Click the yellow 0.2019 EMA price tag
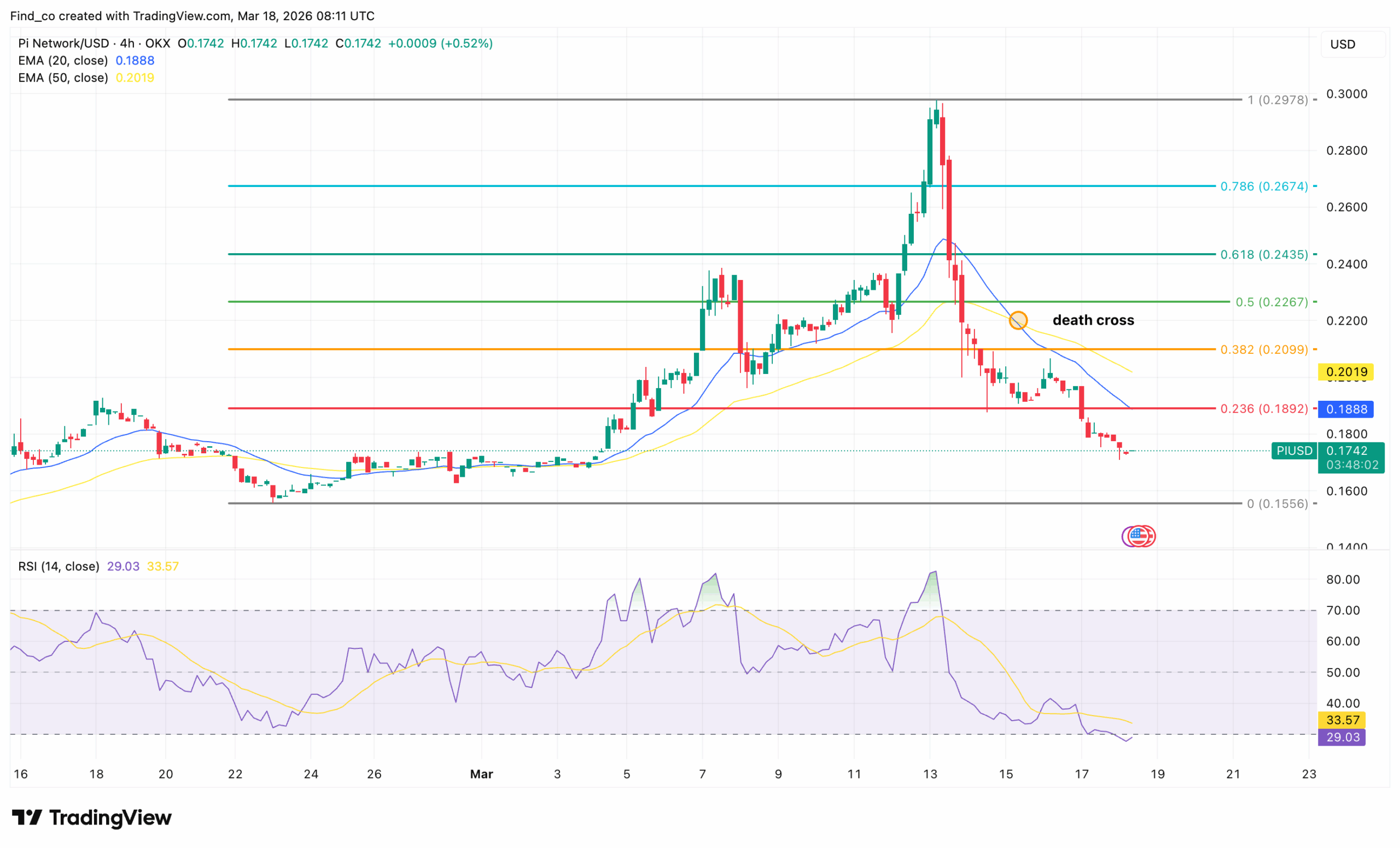This screenshot has height=848, width=1400. click(x=1346, y=372)
